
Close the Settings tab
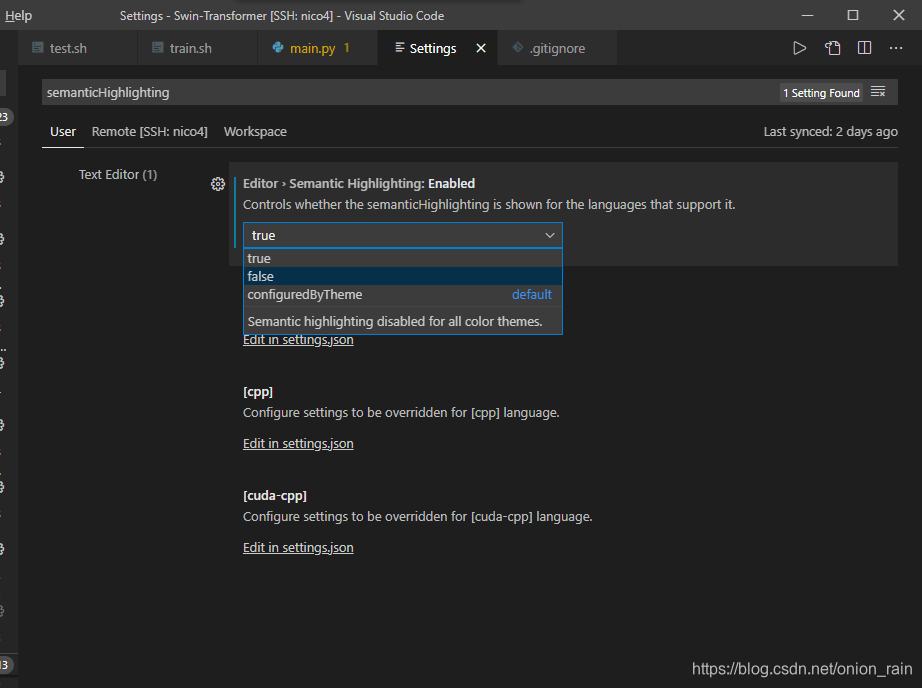479,46
